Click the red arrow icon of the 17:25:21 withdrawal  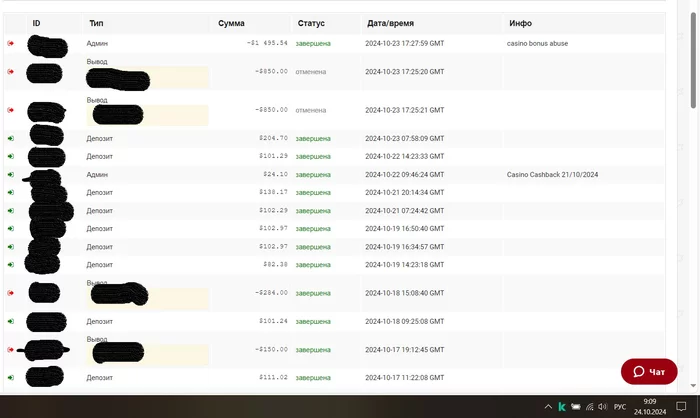coord(10,110)
